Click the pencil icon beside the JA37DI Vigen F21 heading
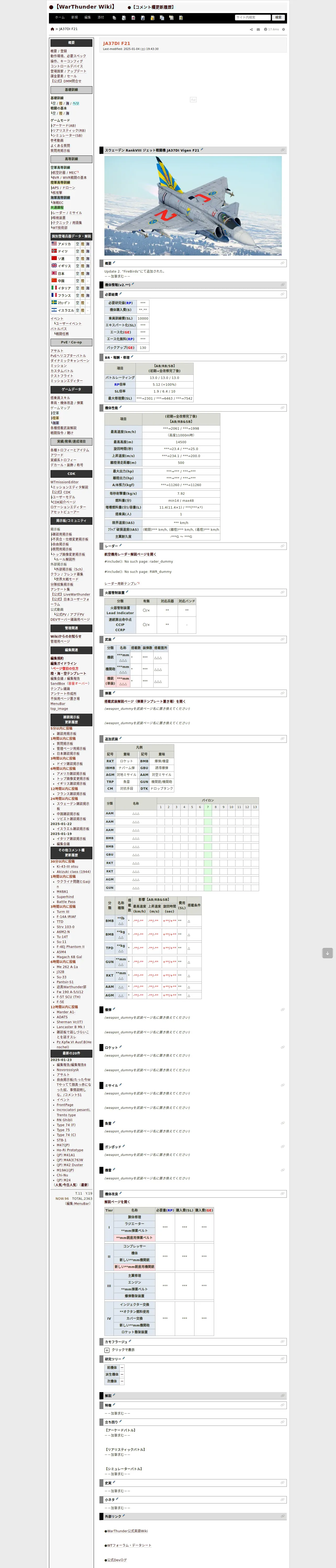 [x=202, y=150]
